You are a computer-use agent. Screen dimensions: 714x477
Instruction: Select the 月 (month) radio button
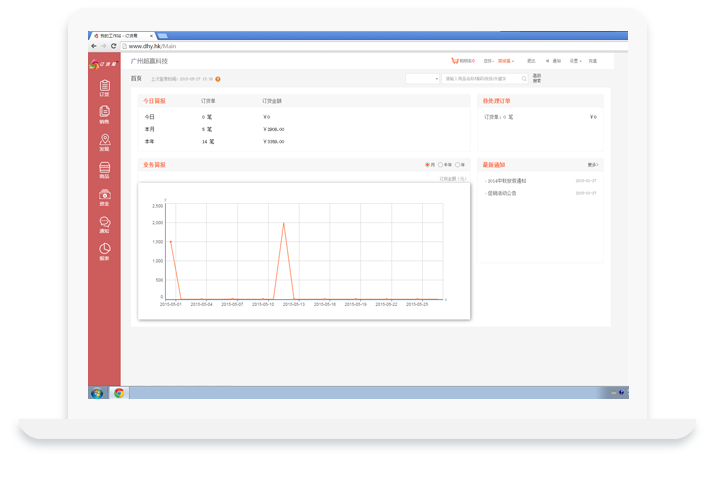click(x=428, y=164)
